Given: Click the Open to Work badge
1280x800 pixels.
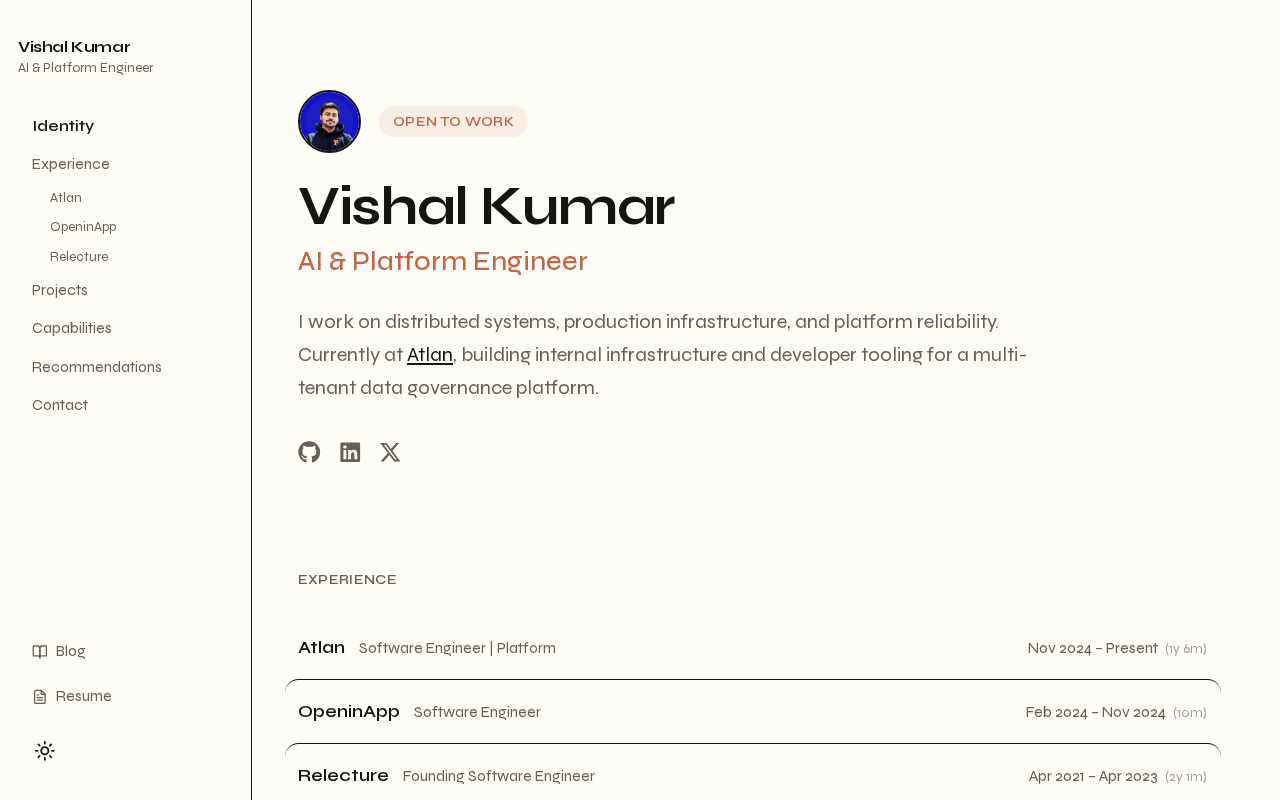Looking at the screenshot, I should pyautogui.click(x=453, y=121).
